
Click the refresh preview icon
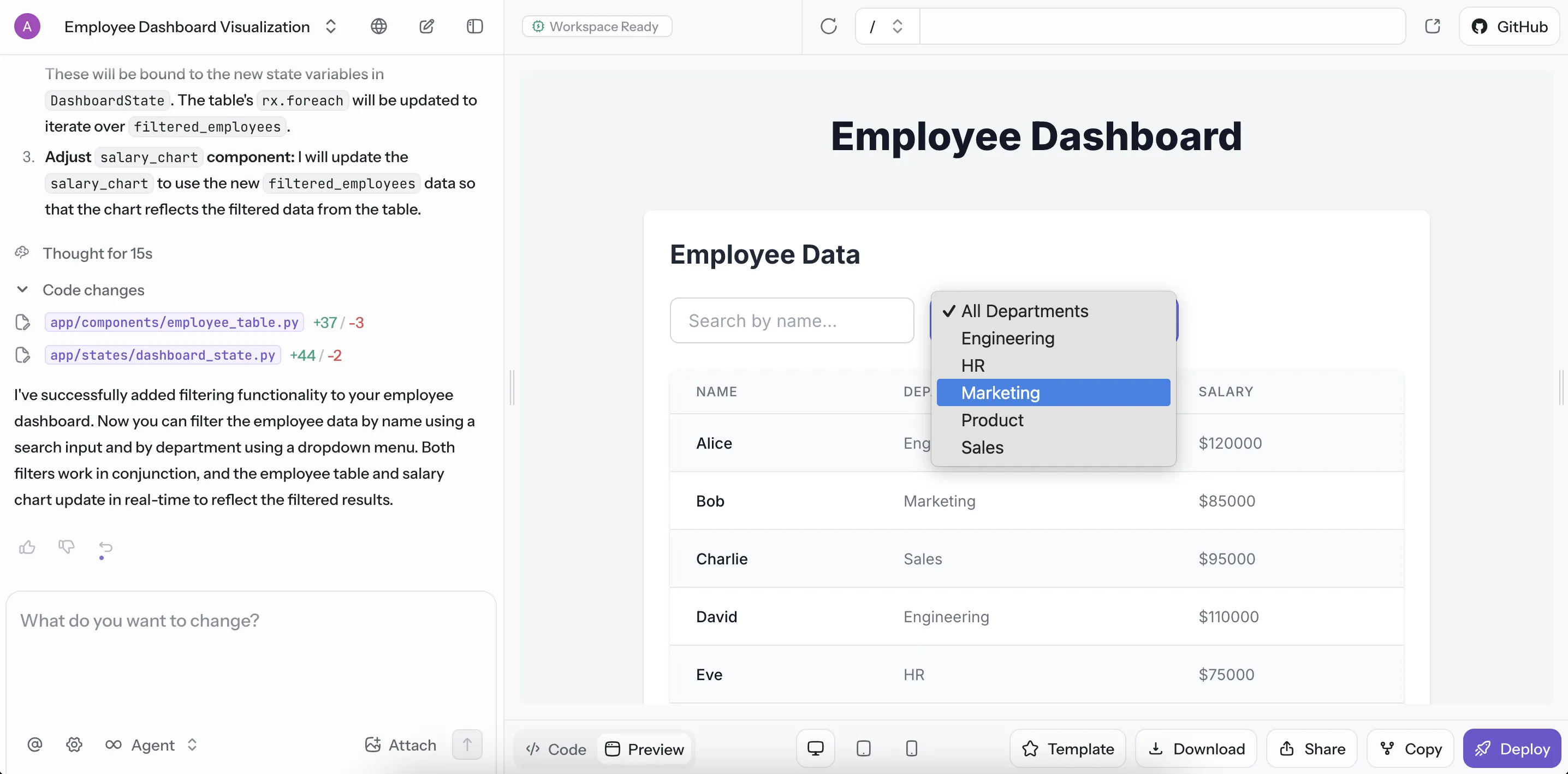pyautogui.click(x=828, y=26)
